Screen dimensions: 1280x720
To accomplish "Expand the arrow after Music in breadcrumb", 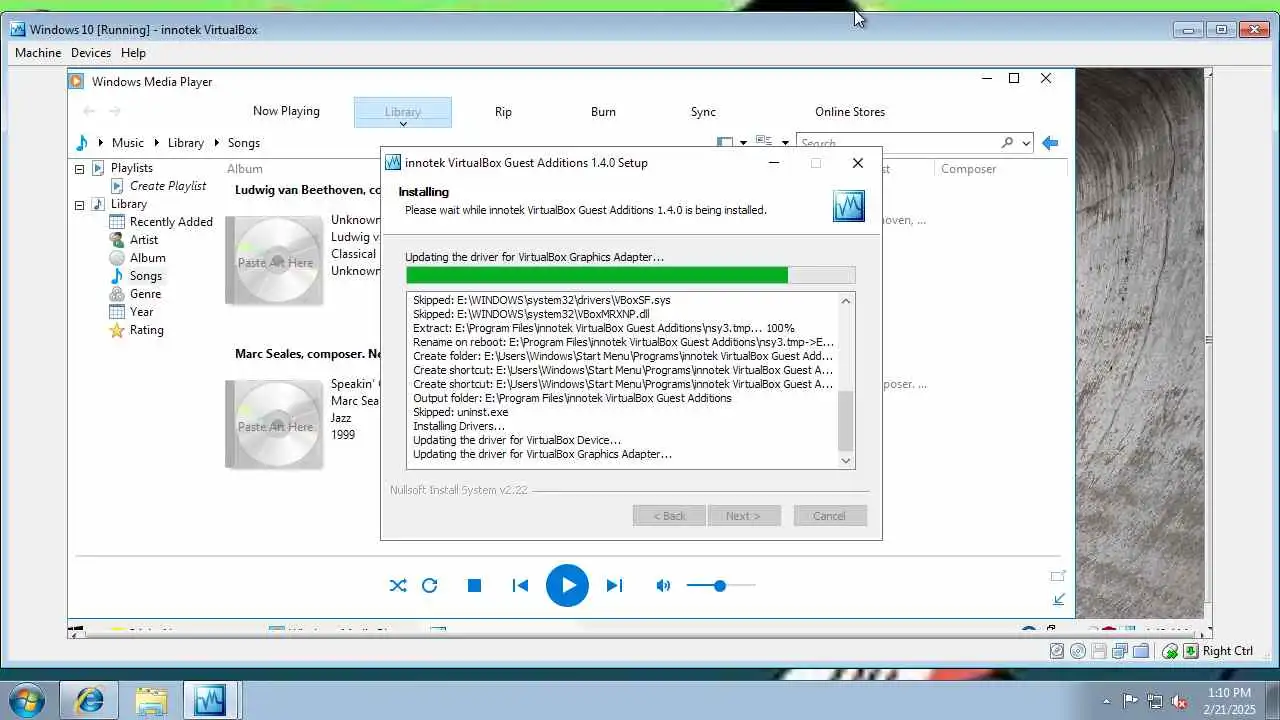I will 158,143.
